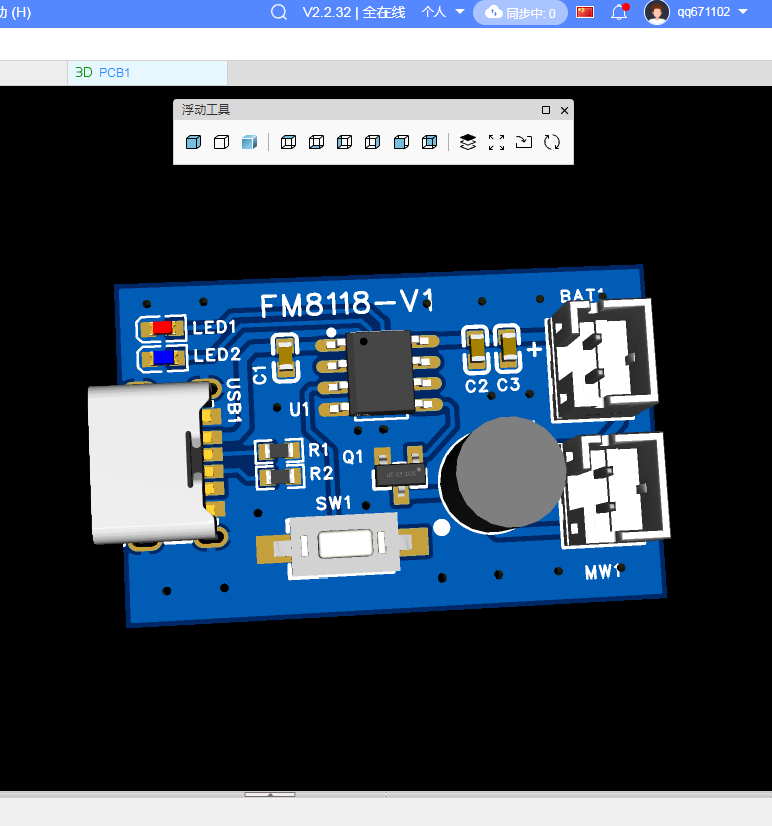The image size is (772, 826).
Task: Switch to right view cube icon
Action: 373,142
